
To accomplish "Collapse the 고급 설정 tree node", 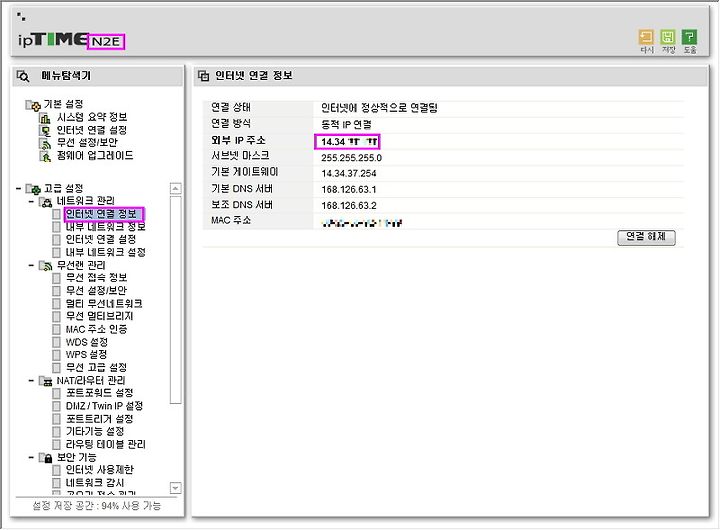I will point(18,189).
